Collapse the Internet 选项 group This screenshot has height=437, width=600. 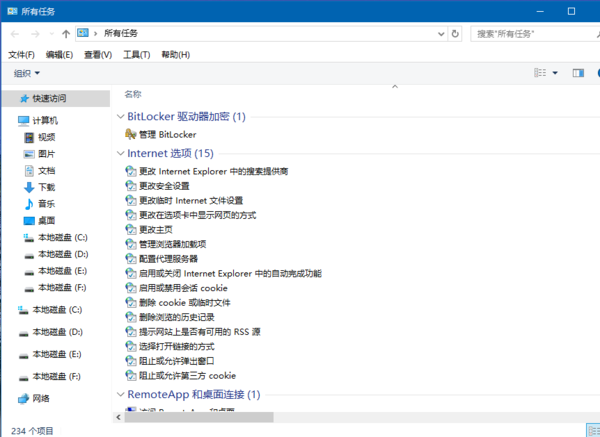121,153
